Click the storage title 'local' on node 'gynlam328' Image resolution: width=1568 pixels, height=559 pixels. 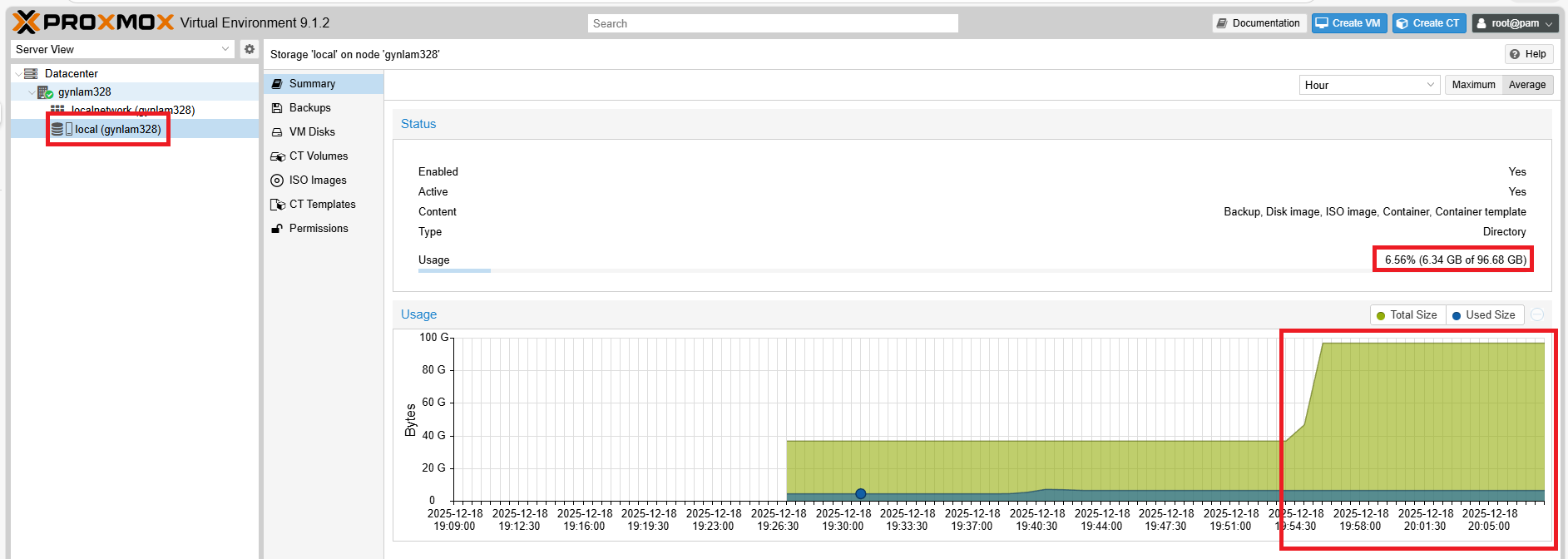(354, 55)
